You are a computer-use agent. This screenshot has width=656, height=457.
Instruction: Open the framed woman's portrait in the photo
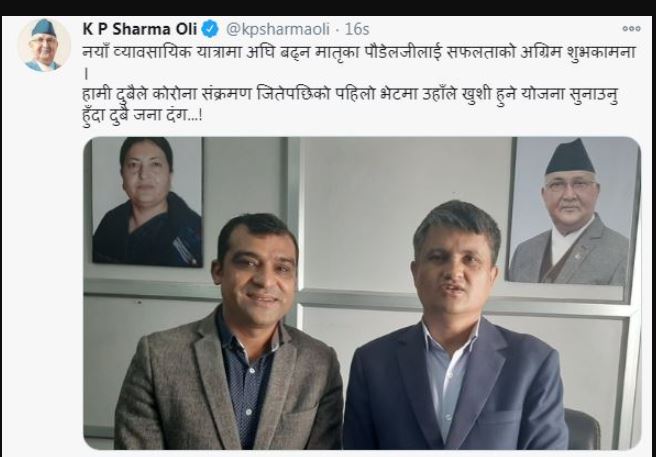point(146,201)
